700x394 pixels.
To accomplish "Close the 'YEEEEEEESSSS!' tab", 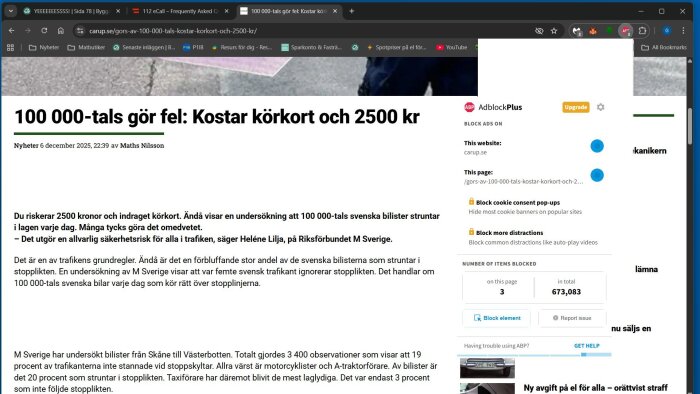I will 118,11.
